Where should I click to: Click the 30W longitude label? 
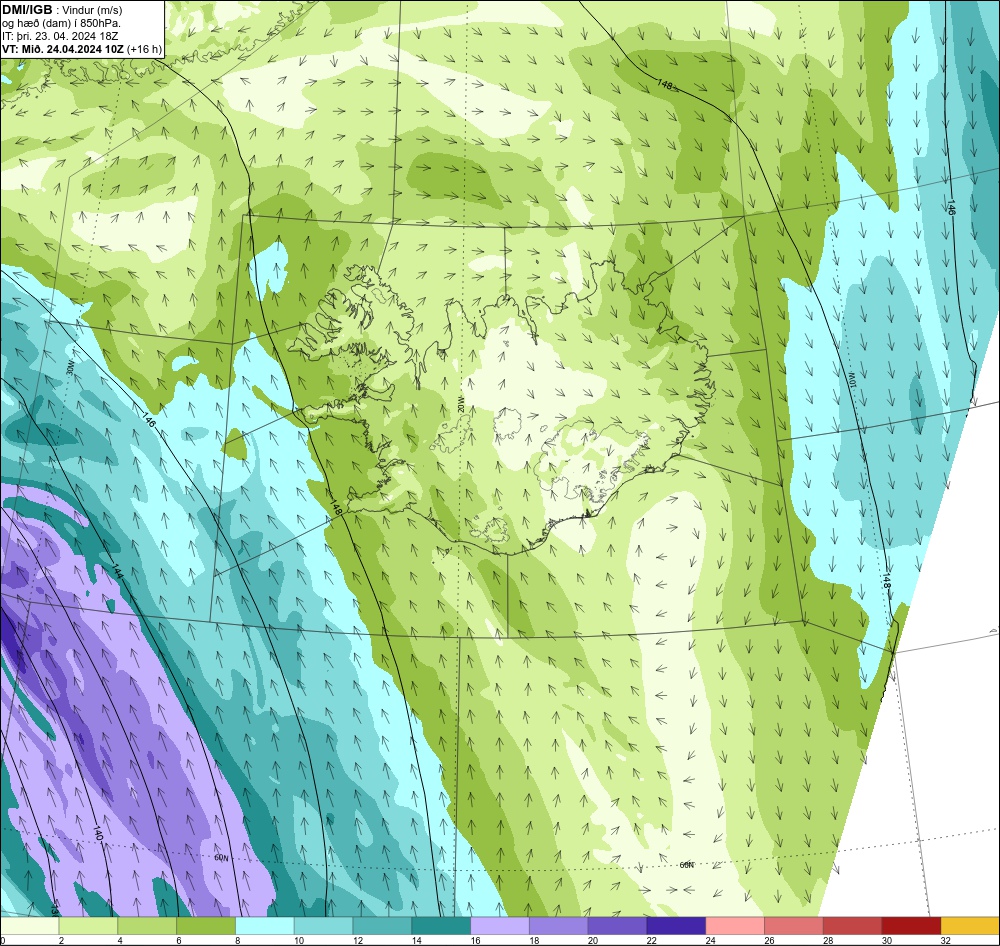tap(70, 369)
